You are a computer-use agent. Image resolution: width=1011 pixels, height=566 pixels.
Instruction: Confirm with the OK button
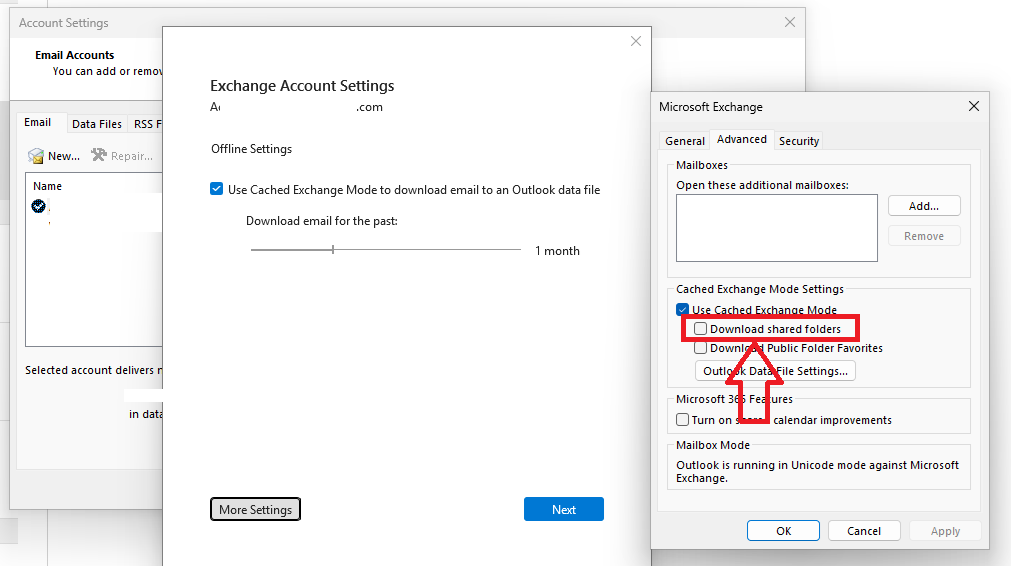[783, 531]
